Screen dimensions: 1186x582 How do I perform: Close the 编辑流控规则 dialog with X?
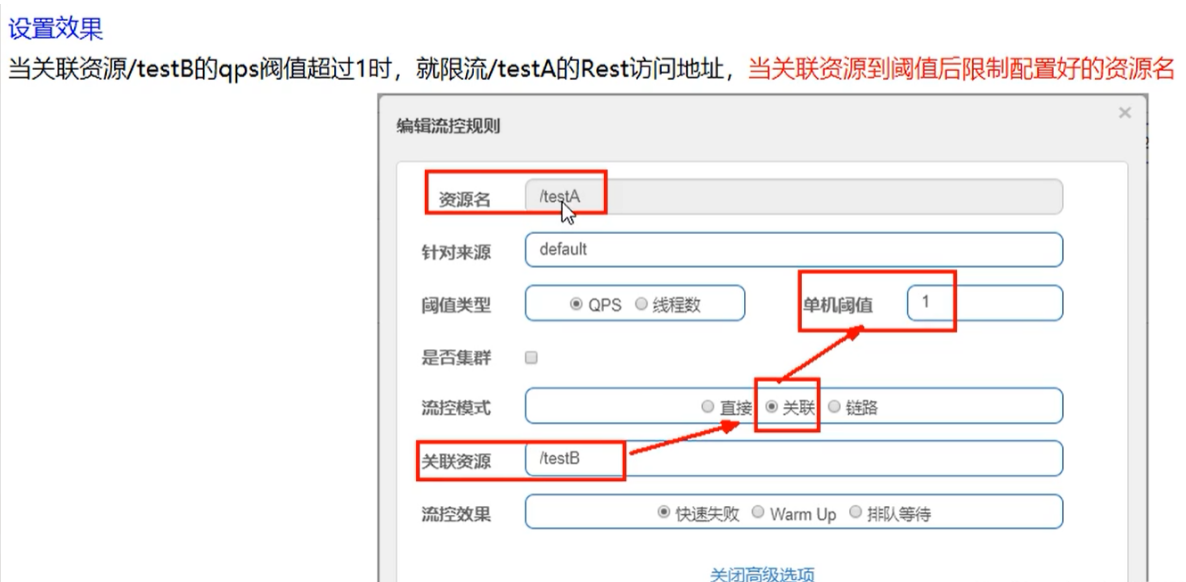(1124, 113)
